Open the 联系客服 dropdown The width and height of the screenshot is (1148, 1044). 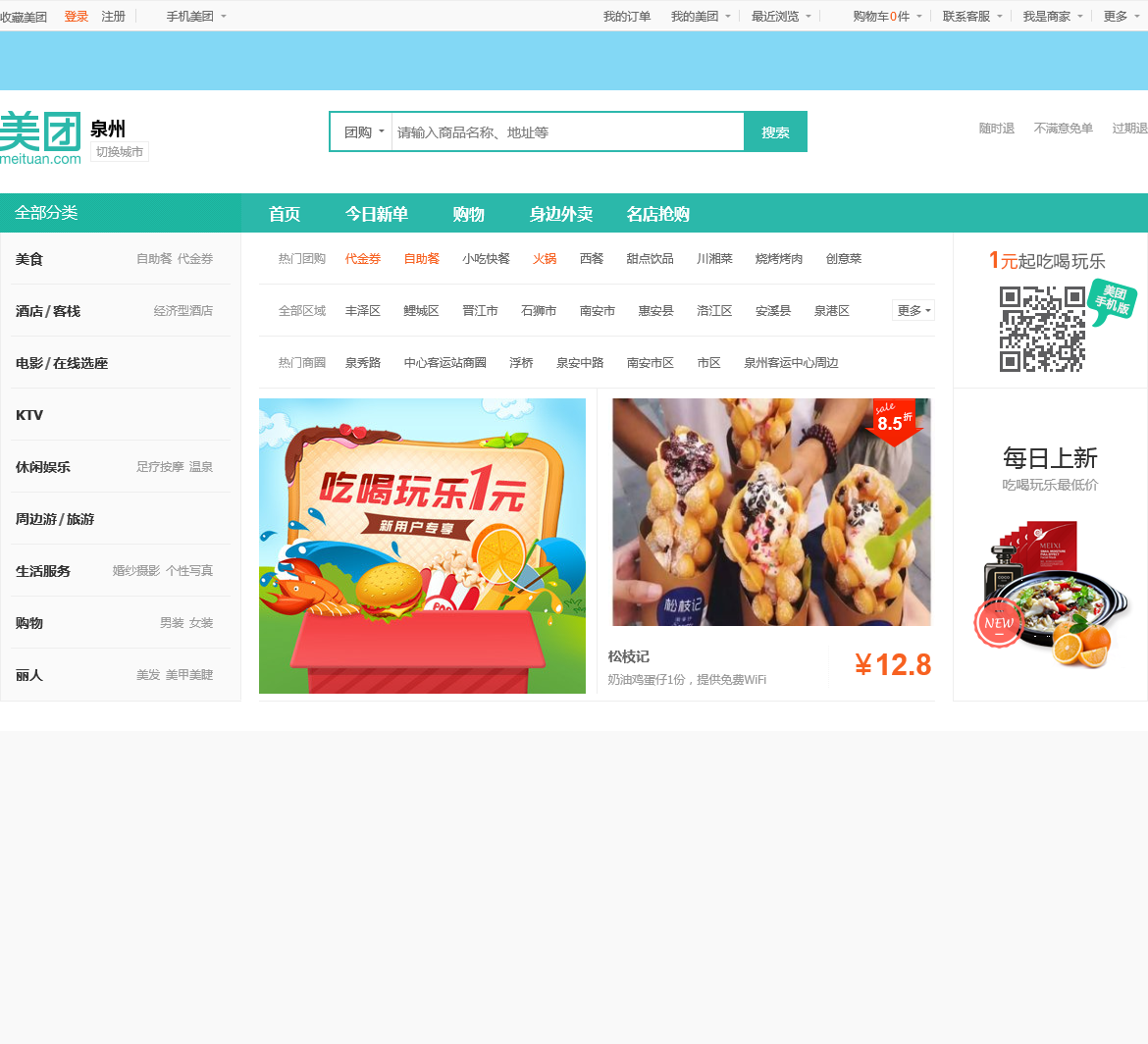pos(972,16)
